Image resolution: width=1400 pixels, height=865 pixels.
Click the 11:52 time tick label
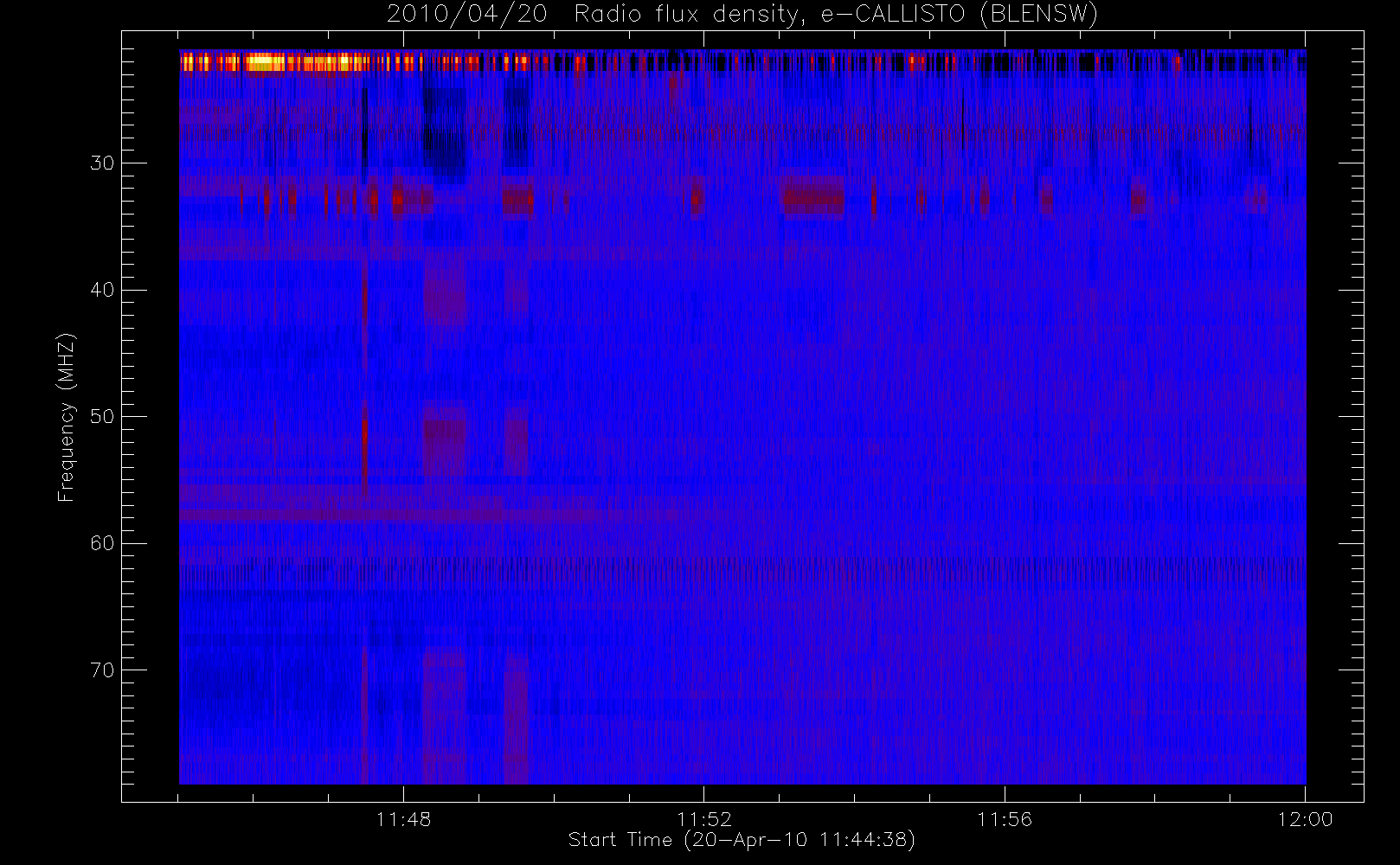click(704, 819)
